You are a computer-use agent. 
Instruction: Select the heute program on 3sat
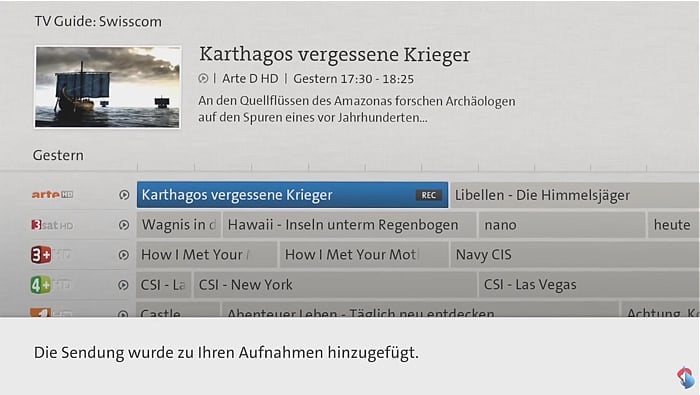point(674,225)
